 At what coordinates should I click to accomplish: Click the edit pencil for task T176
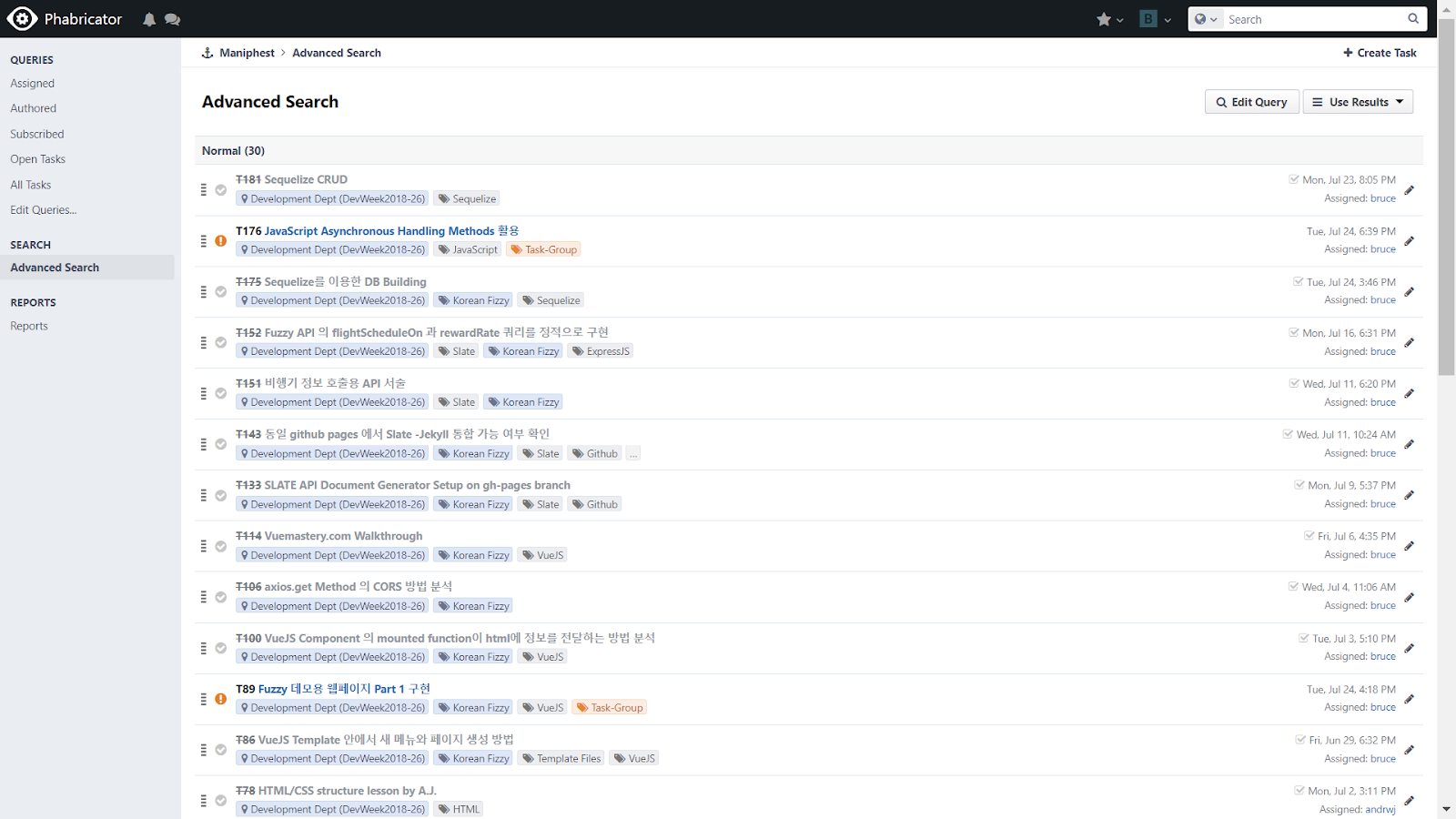(1409, 241)
